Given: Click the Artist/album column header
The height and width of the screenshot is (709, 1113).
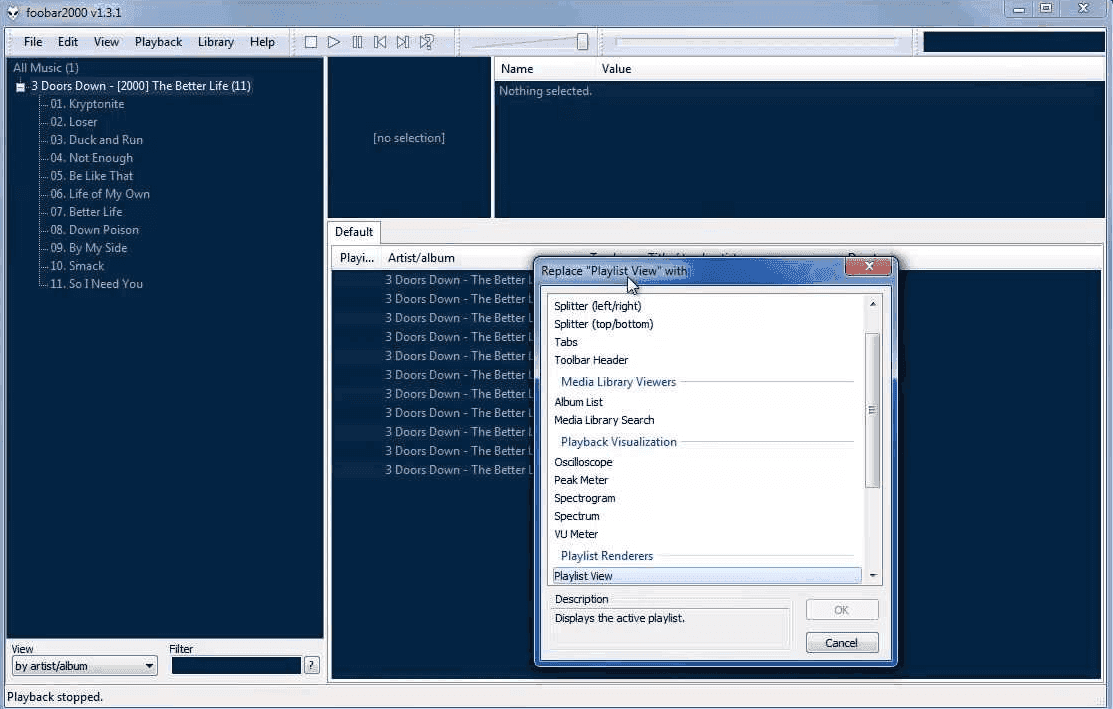Looking at the screenshot, I should point(421,258).
